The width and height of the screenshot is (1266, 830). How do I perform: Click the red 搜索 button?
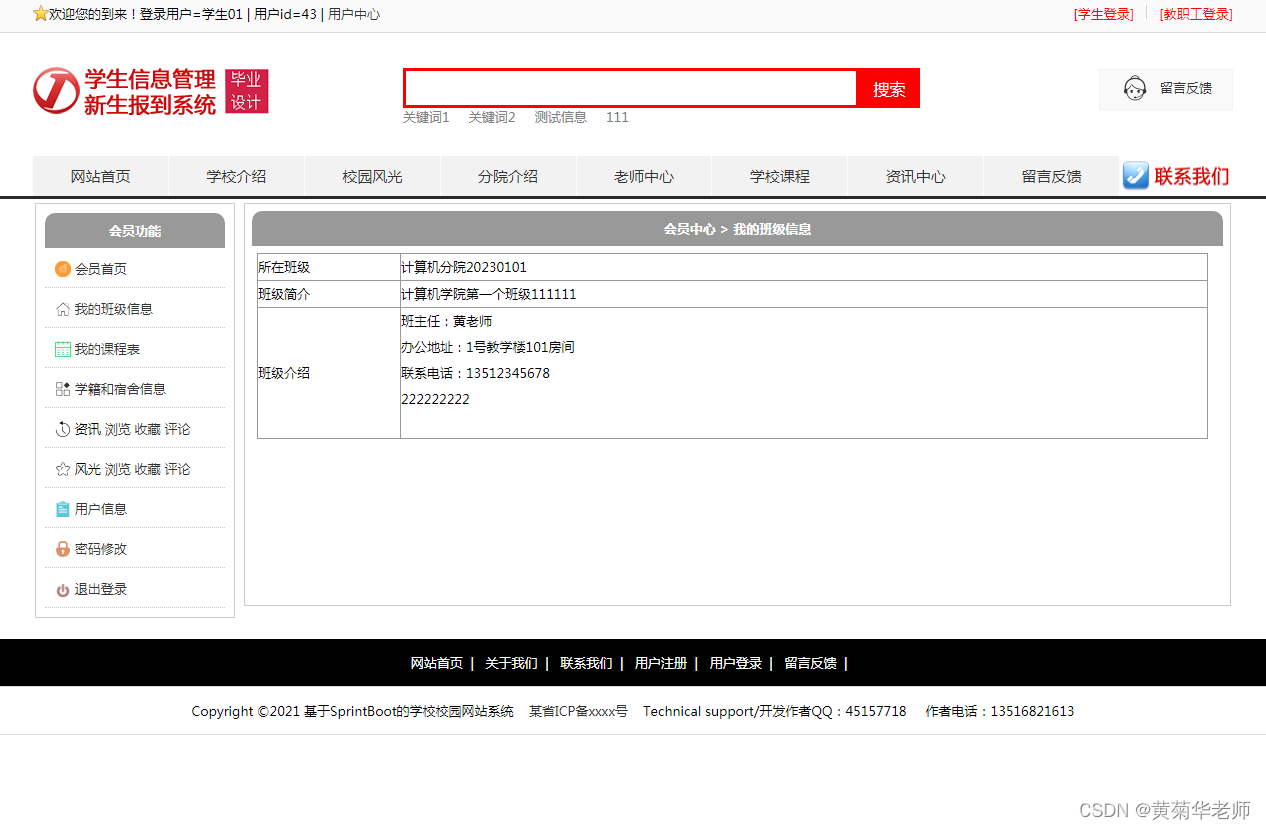tap(889, 88)
